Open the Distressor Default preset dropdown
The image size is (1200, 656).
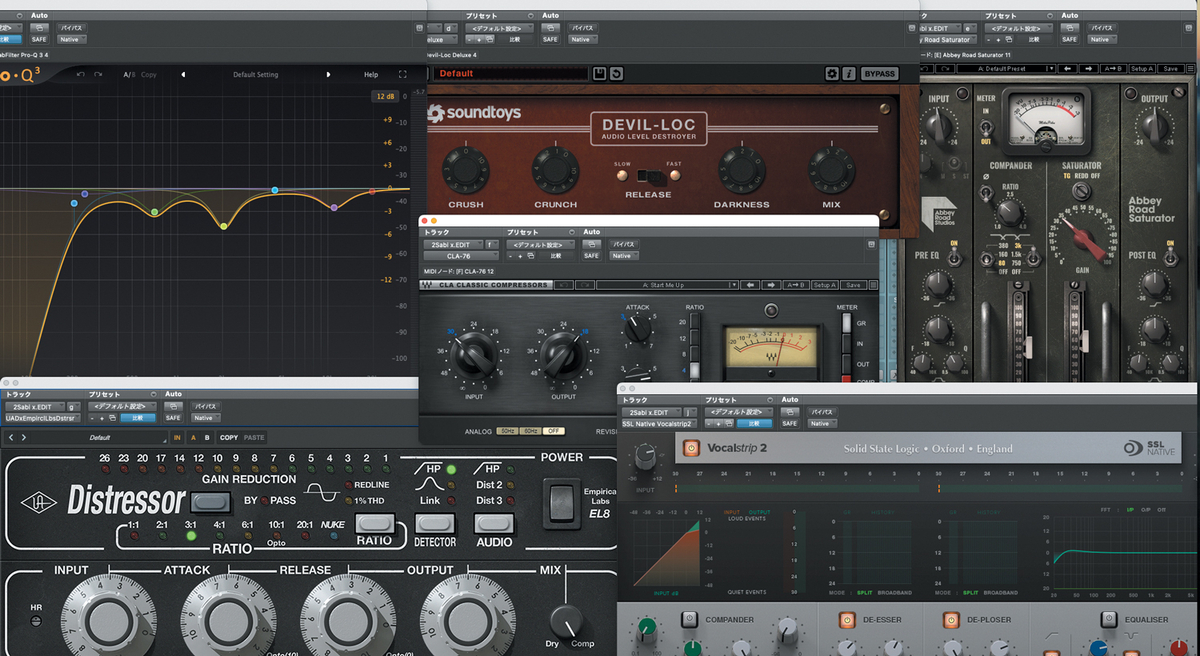click(100, 437)
